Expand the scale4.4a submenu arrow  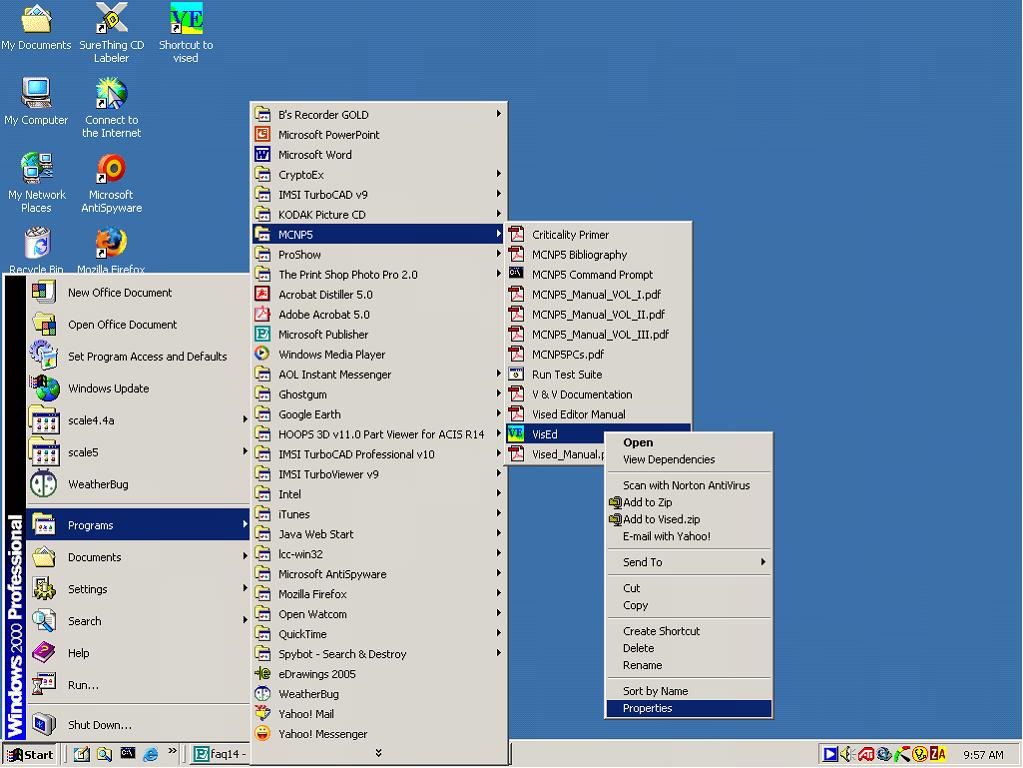(245, 419)
